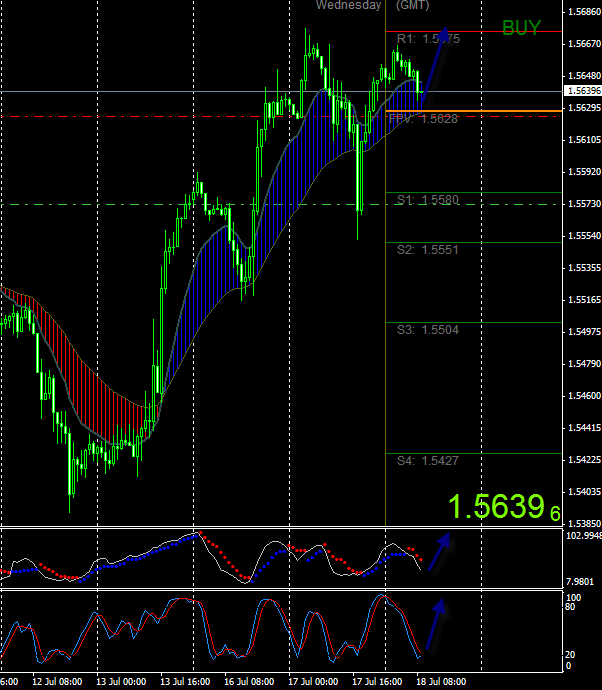Click the 1.54790 price axis value

pyautogui.click(x=584, y=364)
